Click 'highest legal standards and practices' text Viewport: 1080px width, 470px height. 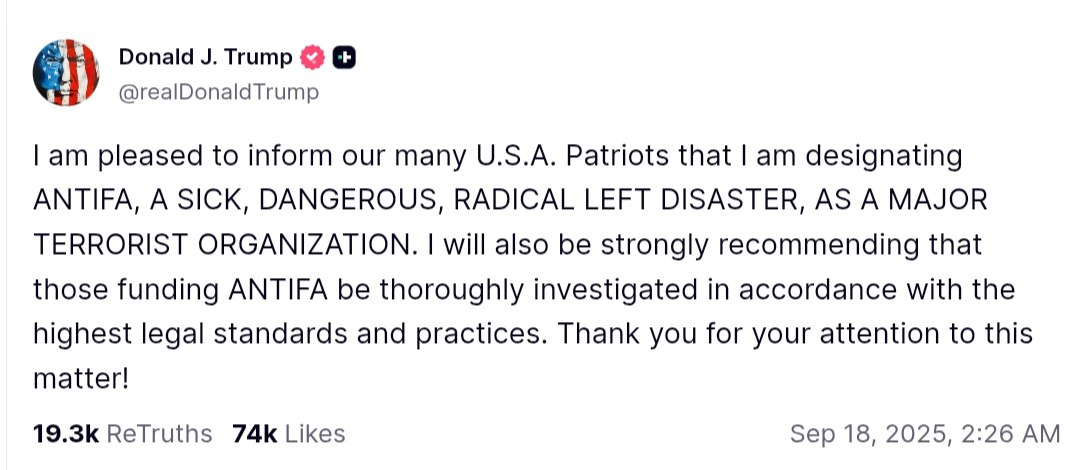[x=290, y=334]
